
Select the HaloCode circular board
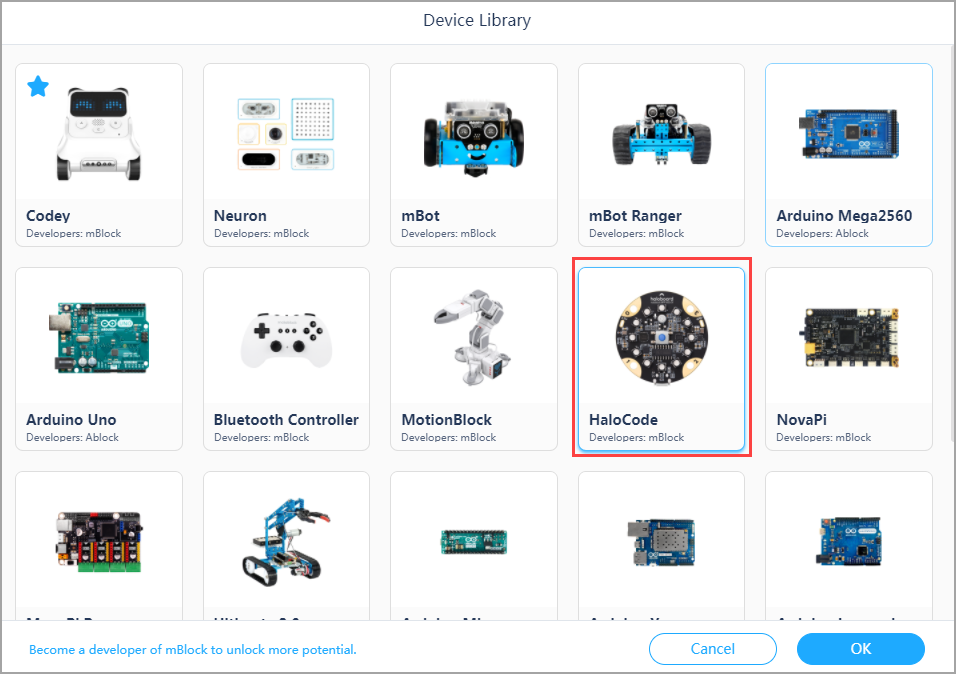point(662,359)
